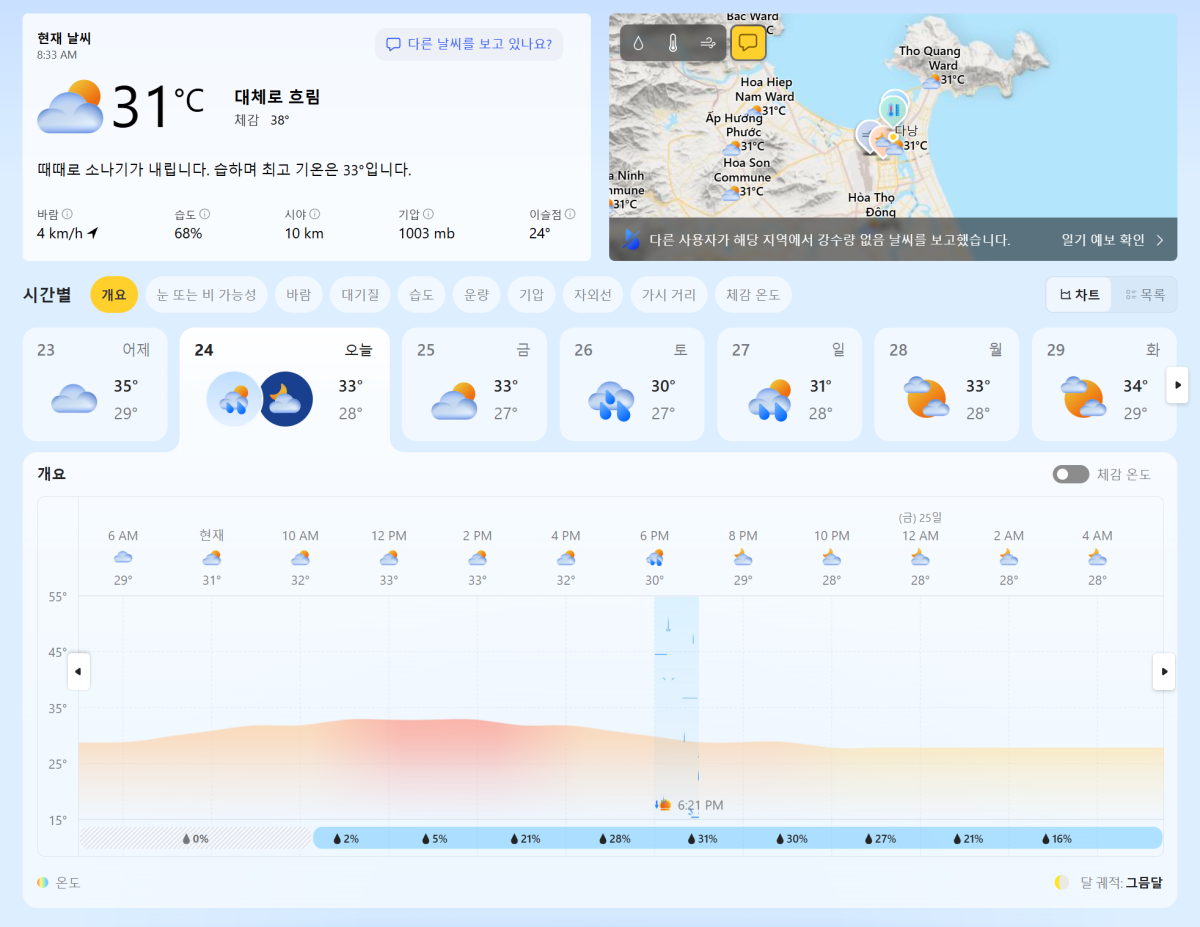1200x927 pixels.
Task: Open Tuesday the 29th forecast card
Action: click(x=1104, y=384)
